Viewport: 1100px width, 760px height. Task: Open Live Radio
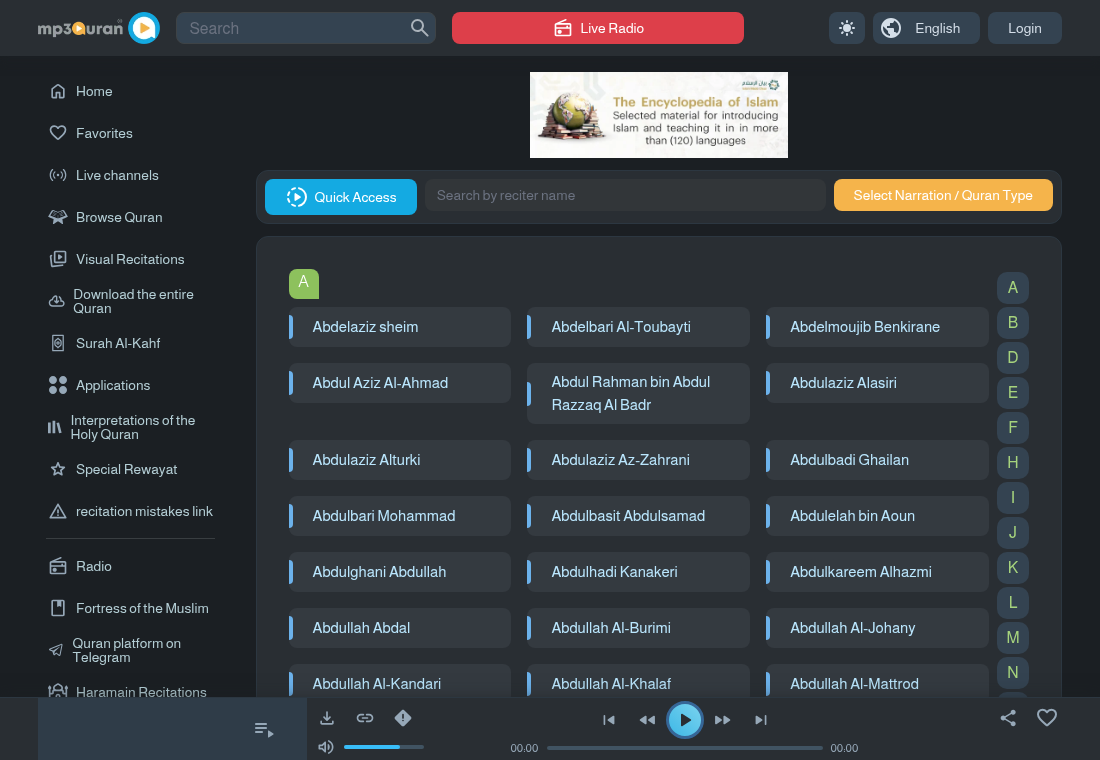598,28
